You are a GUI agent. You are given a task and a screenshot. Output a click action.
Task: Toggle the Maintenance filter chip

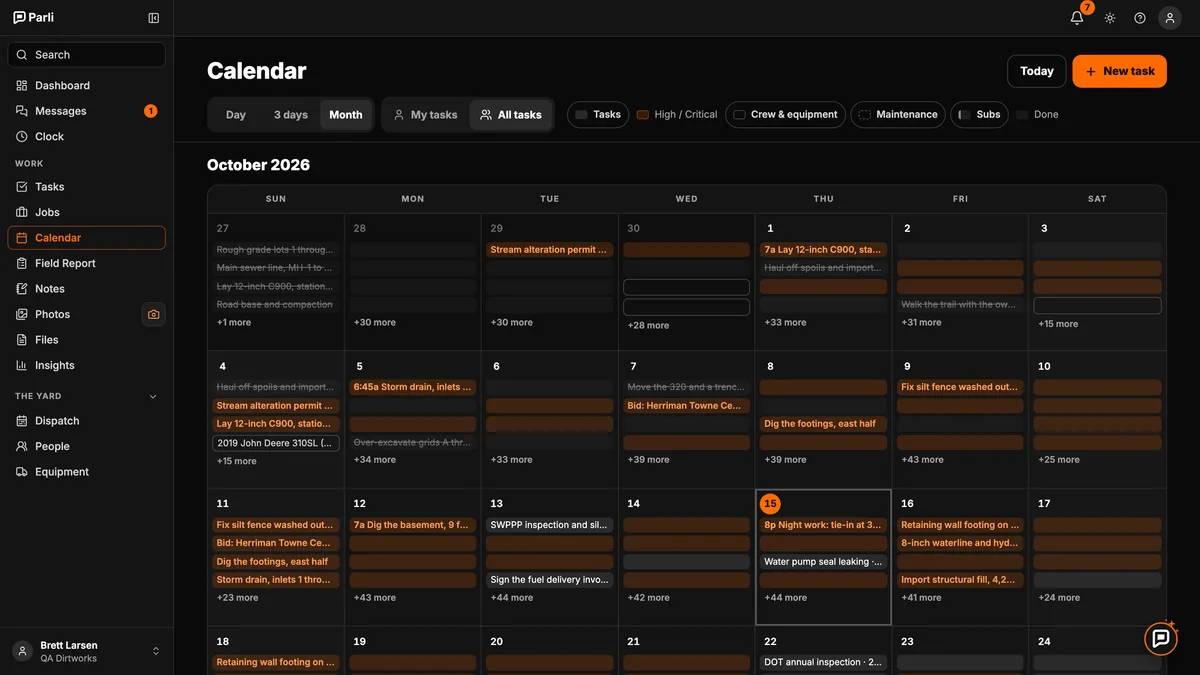pyautogui.click(x=898, y=115)
